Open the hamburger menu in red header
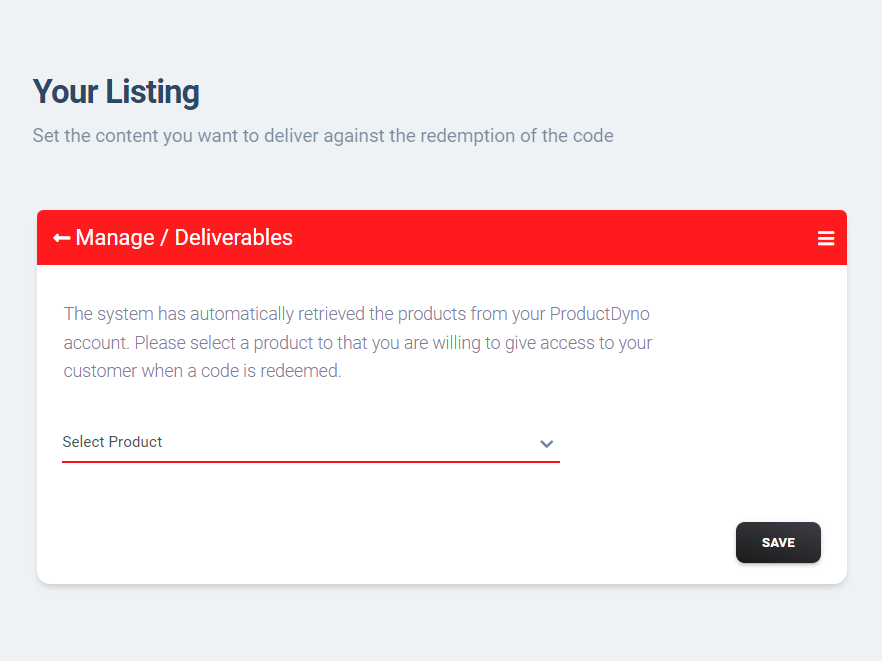 tap(826, 239)
